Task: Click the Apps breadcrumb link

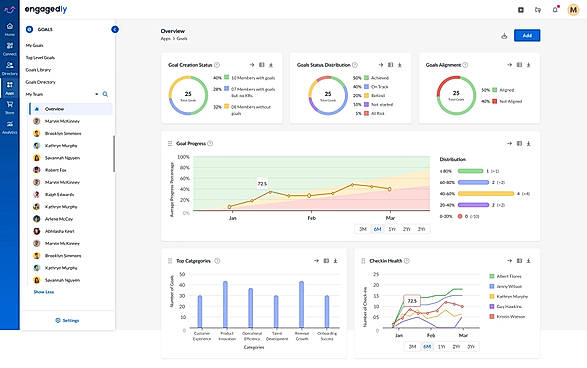Action: click(x=165, y=39)
